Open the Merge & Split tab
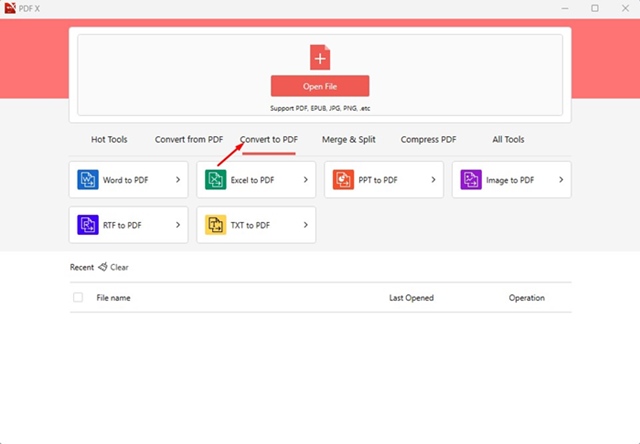 tap(349, 140)
